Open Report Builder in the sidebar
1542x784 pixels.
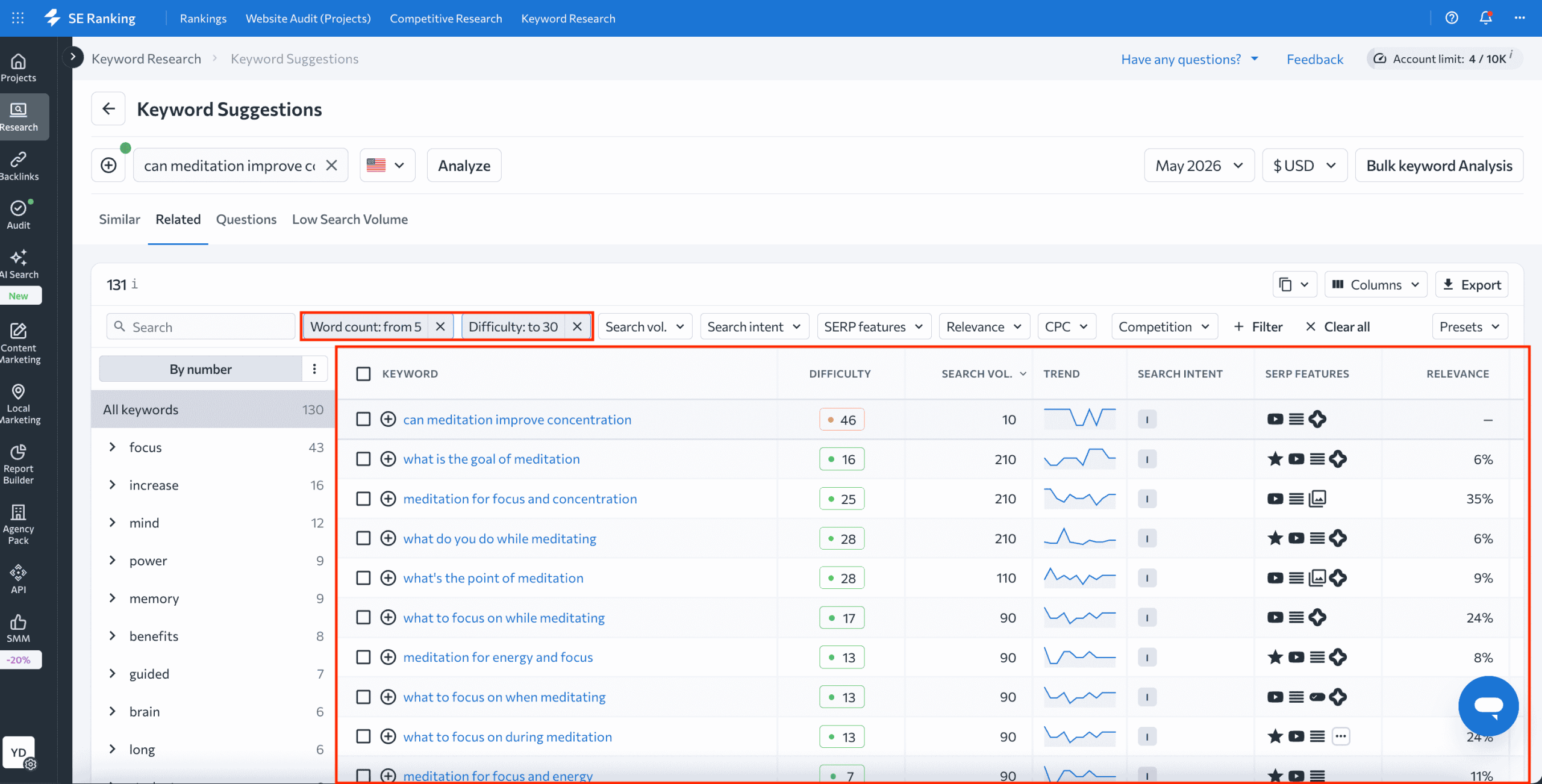[18, 465]
